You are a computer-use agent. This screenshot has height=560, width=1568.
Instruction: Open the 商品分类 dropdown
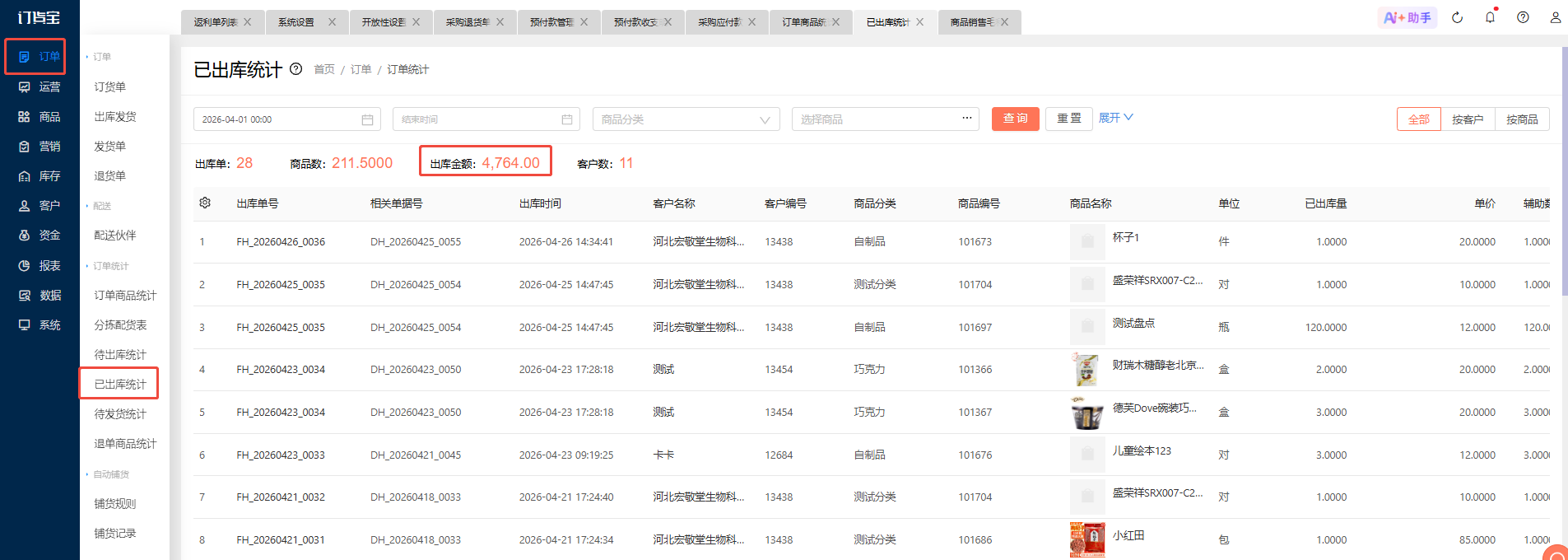point(686,119)
